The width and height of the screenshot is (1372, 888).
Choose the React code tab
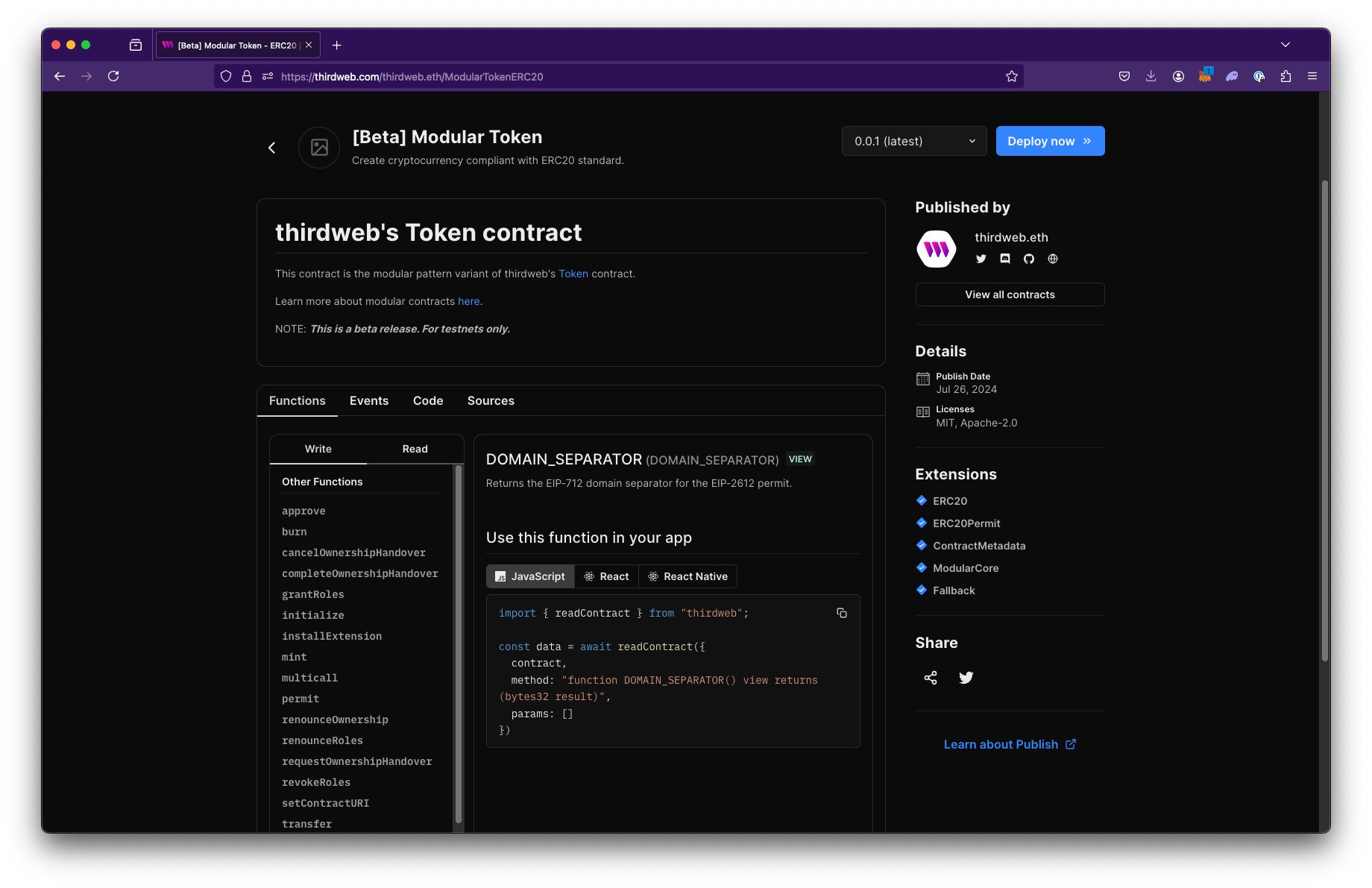pyautogui.click(x=606, y=576)
